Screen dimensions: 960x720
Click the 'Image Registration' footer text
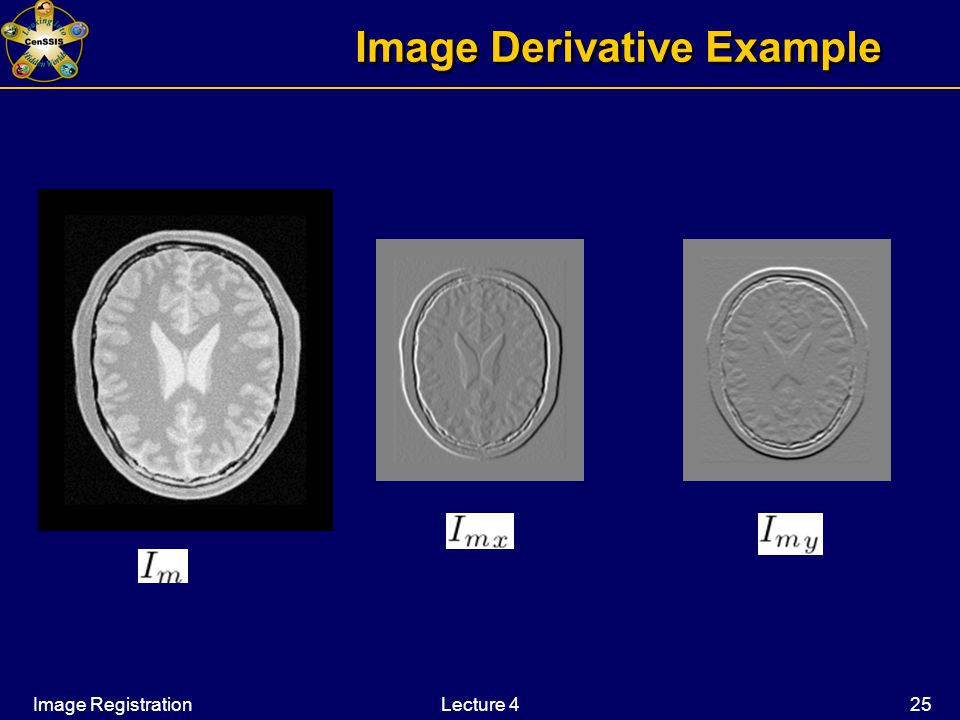pyautogui.click(x=113, y=704)
